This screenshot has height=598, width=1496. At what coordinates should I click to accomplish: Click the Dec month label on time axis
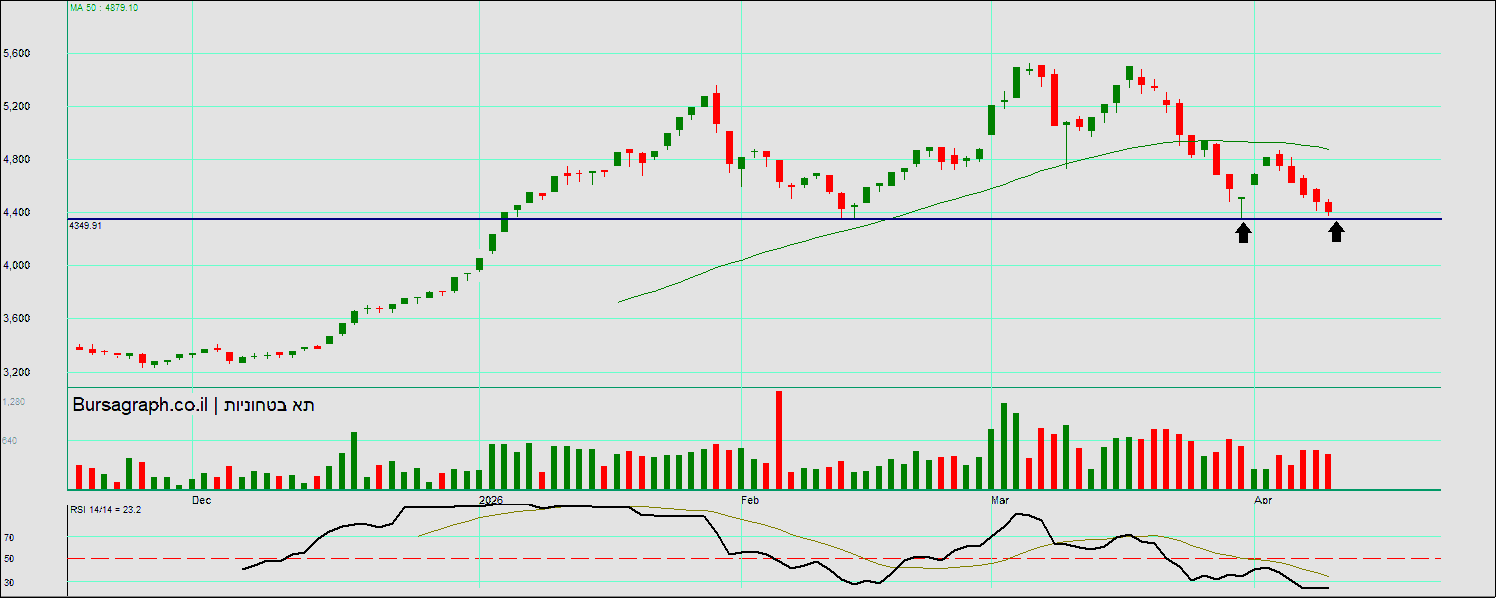(x=201, y=498)
